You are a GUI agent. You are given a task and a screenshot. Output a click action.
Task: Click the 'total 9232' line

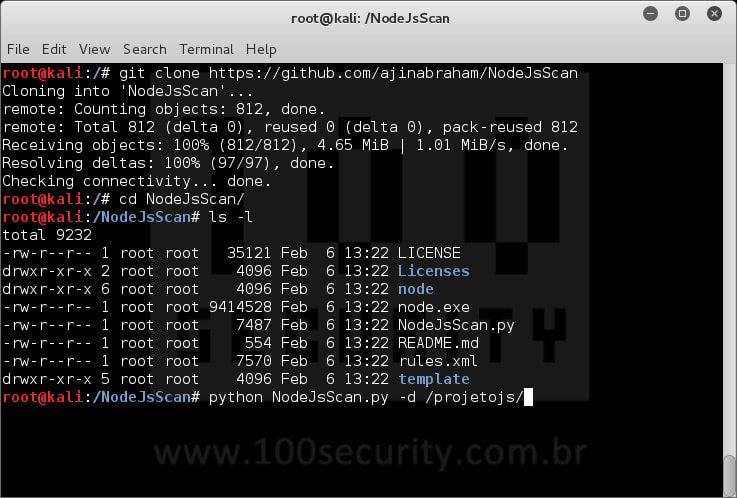[47, 235]
